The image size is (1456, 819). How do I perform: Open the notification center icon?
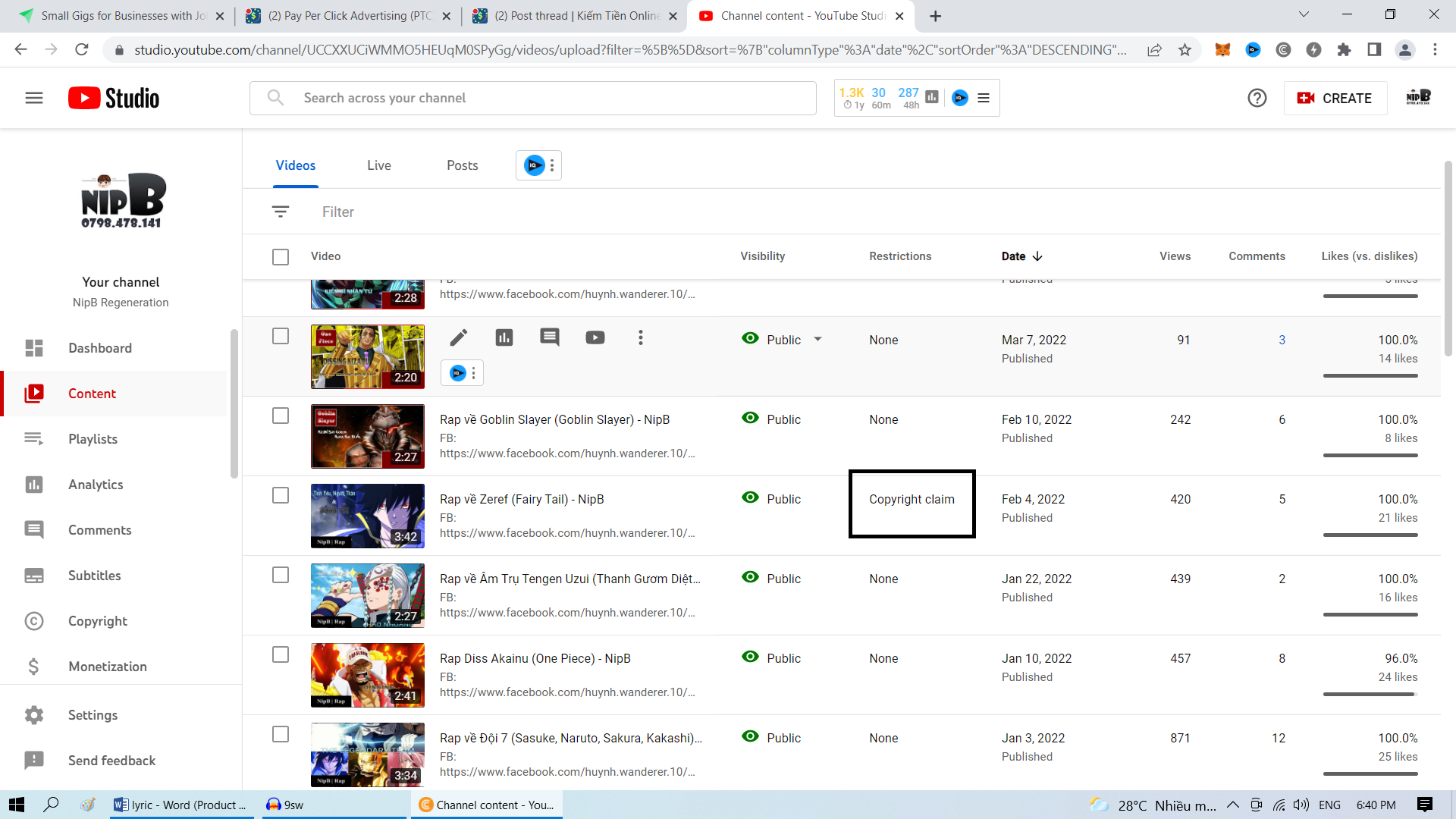pos(1425,805)
